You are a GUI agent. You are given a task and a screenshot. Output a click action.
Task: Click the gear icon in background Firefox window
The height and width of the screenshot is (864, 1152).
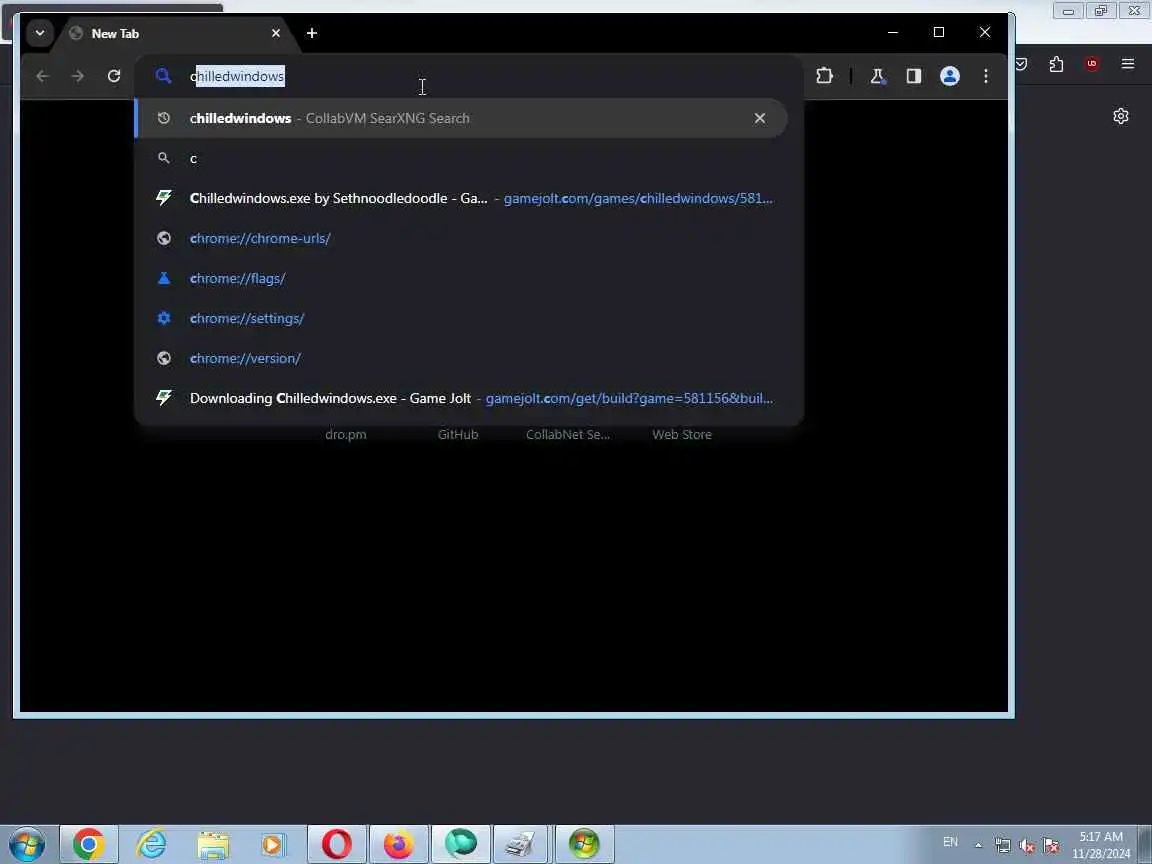point(1120,116)
